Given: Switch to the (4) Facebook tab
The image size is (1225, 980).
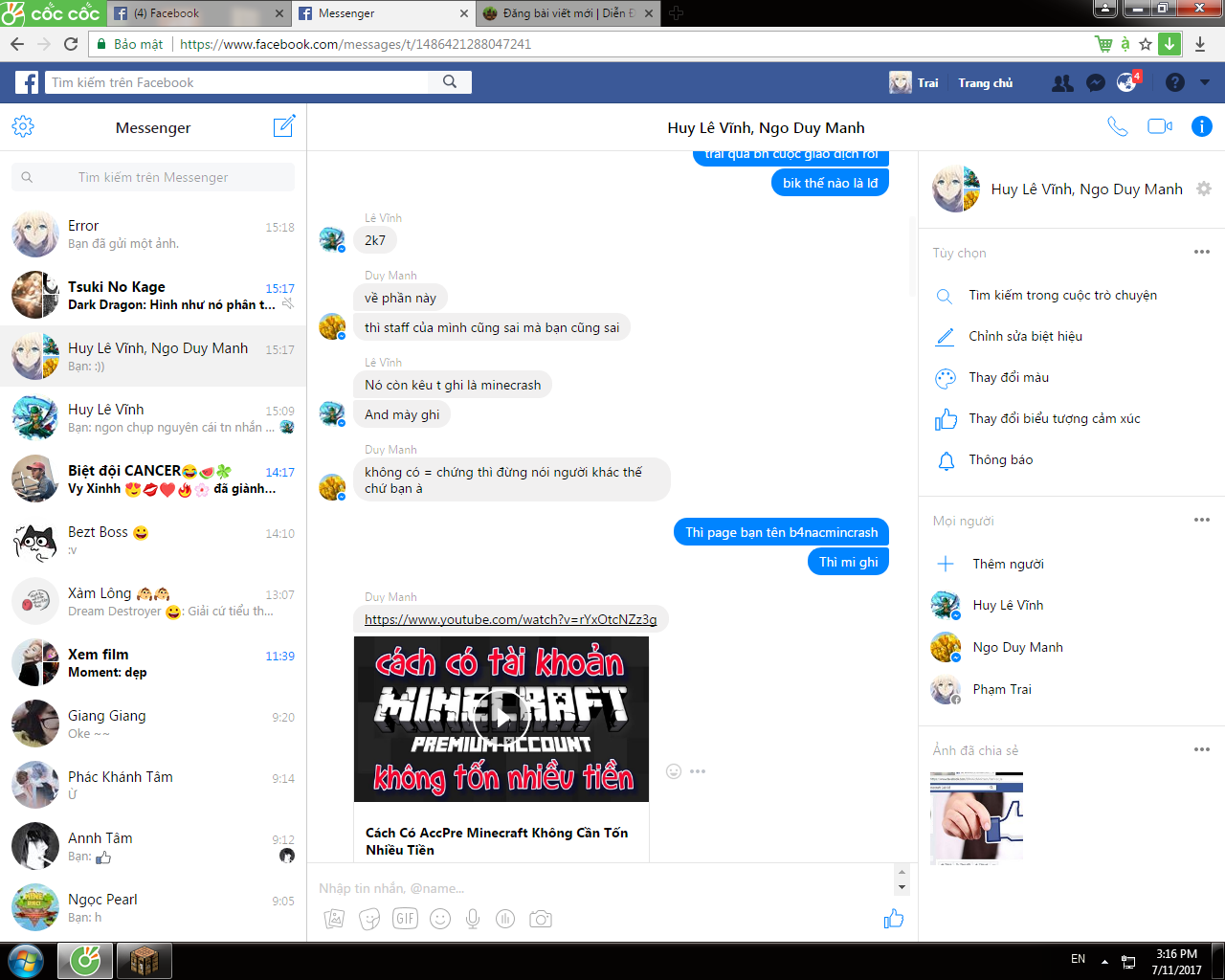Looking at the screenshot, I should [x=199, y=13].
